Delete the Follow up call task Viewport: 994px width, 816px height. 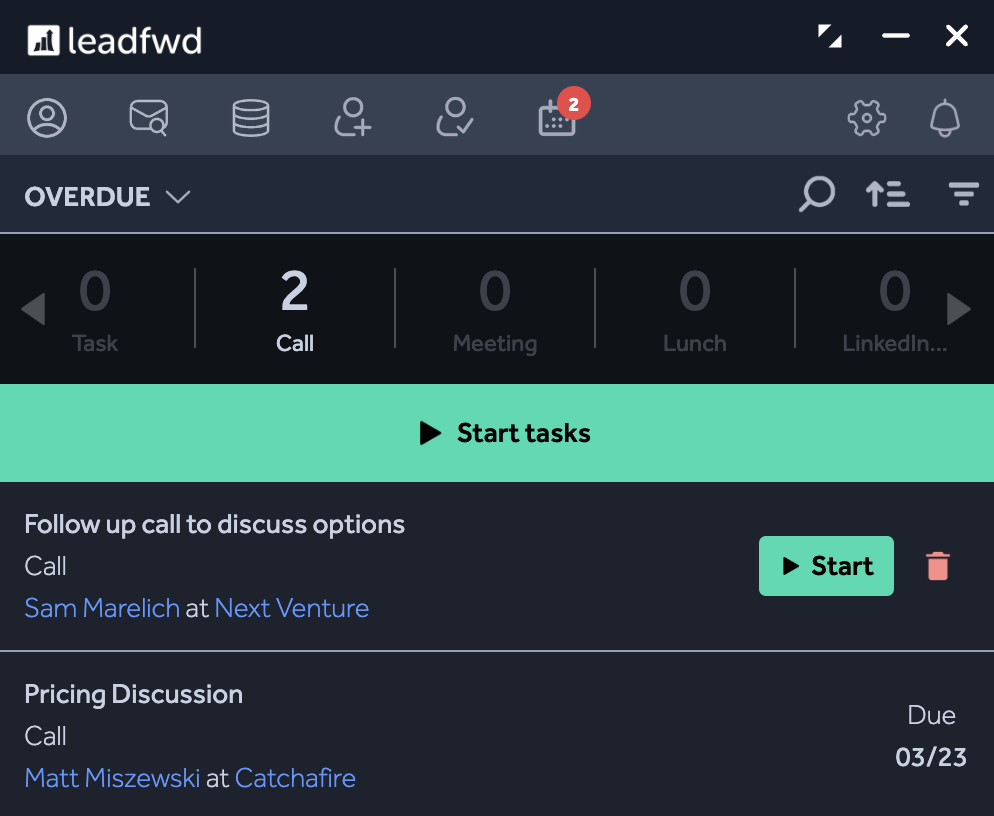click(x=938, y=566)
